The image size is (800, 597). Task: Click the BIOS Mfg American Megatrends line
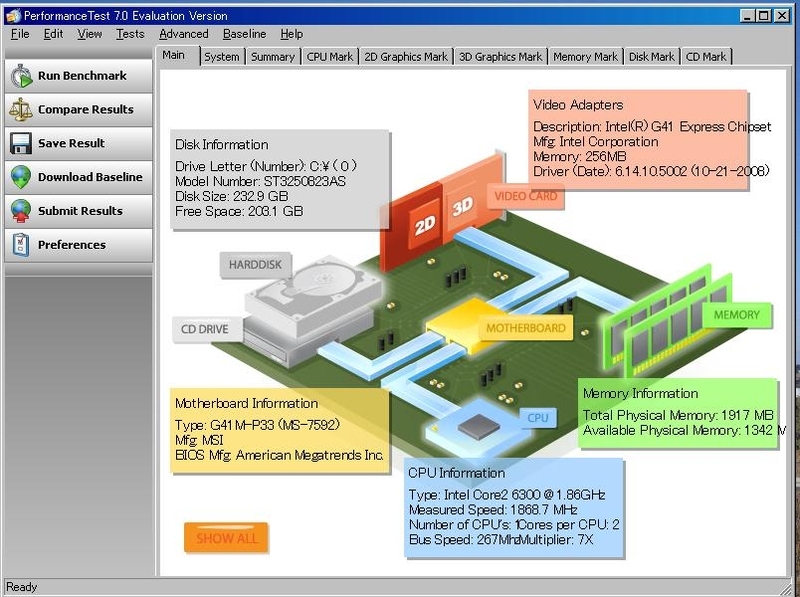tap(279, 455)
